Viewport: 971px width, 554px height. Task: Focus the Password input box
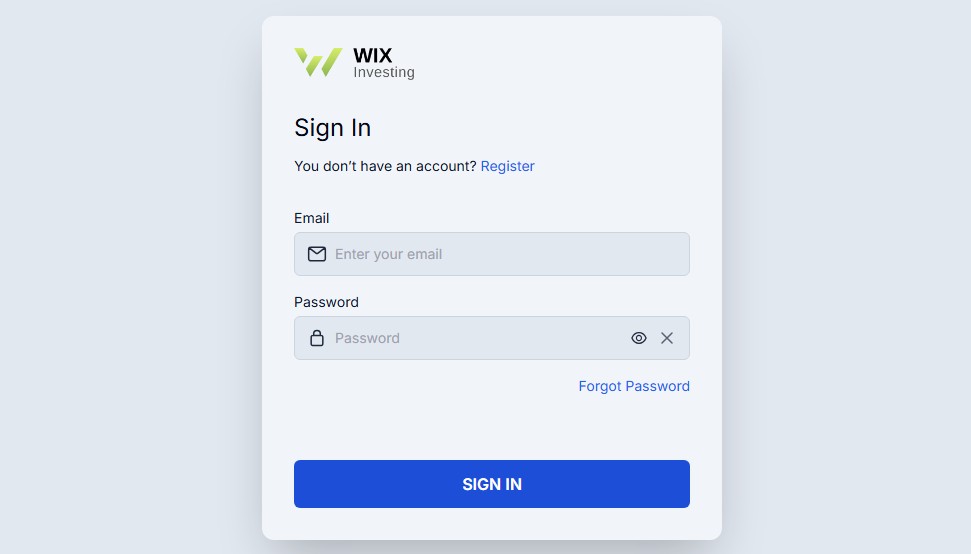(492, 338)
